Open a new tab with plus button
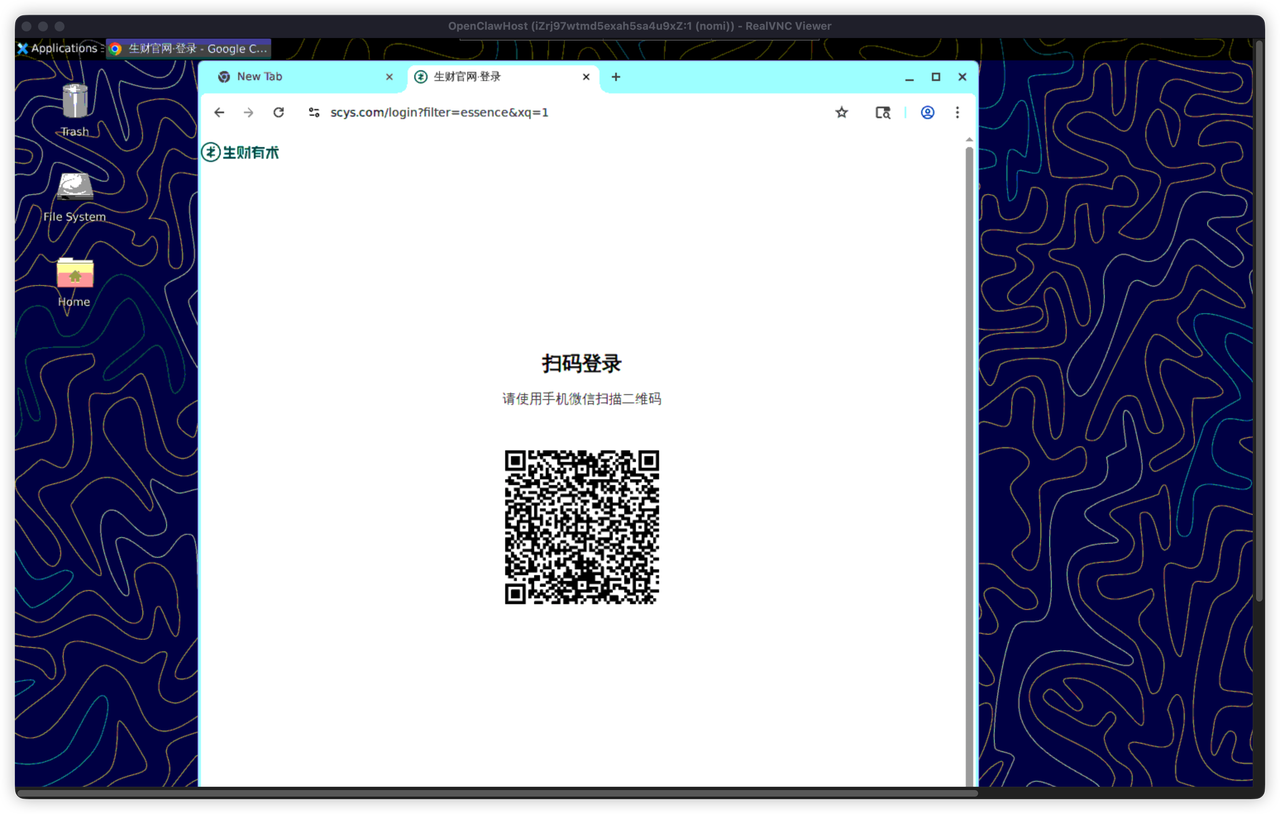 [x=616, y=77]
